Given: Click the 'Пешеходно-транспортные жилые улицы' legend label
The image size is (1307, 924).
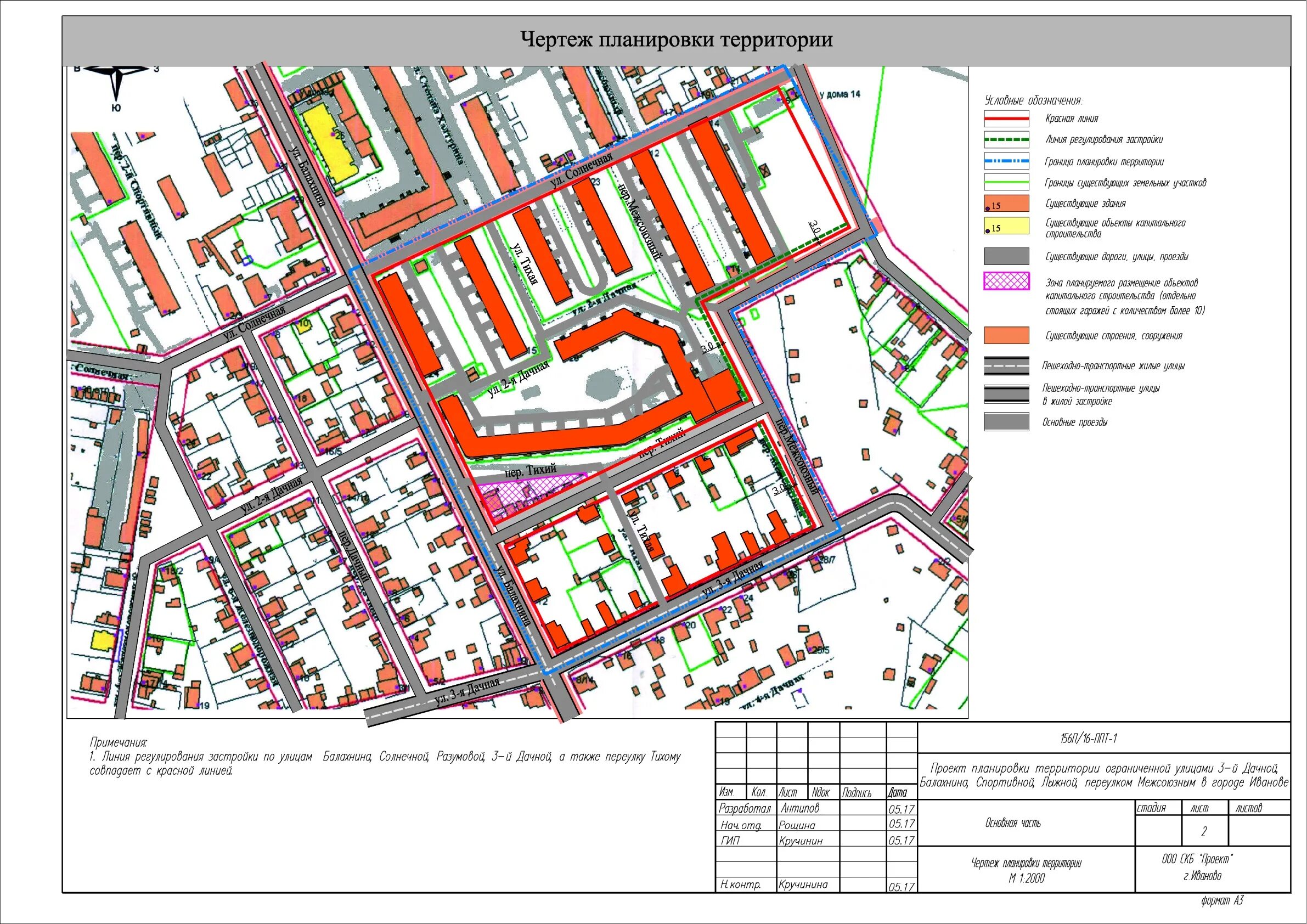Looking at the screenshot, I should click(x=1113, y=366).
